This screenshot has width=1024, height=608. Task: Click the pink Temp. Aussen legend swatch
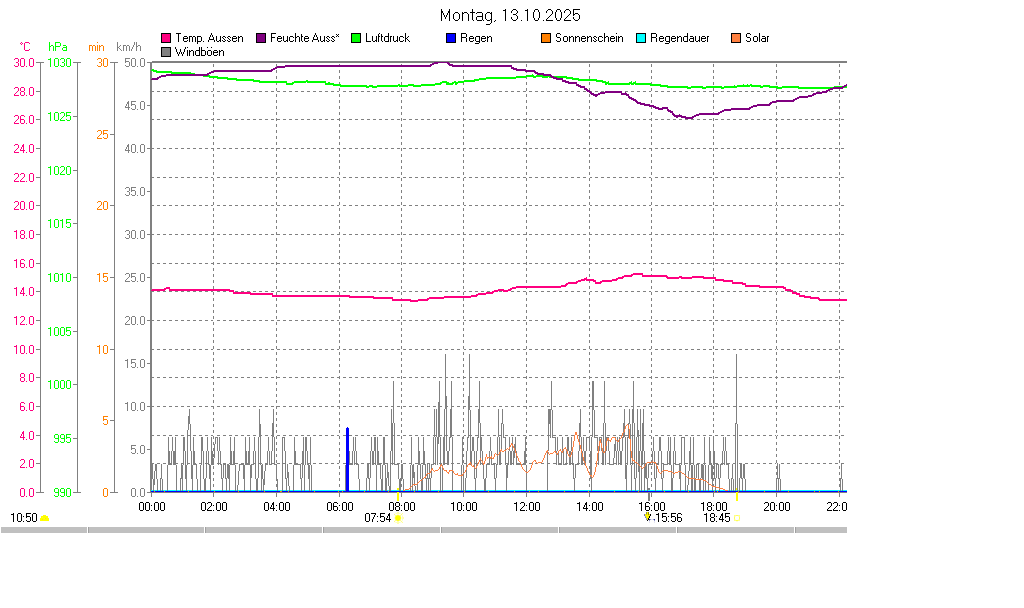click(166, 38)
